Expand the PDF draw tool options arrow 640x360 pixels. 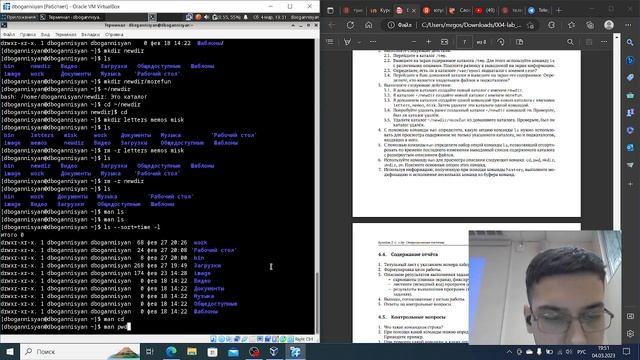tap(359, 42)
